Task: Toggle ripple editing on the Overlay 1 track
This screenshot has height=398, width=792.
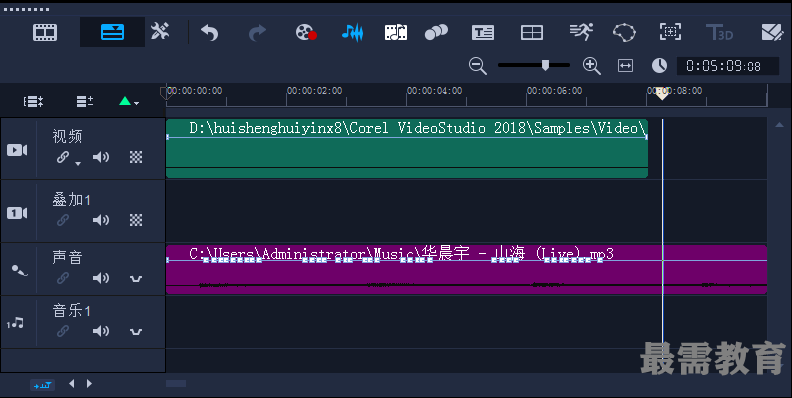Action: [63, 220]
